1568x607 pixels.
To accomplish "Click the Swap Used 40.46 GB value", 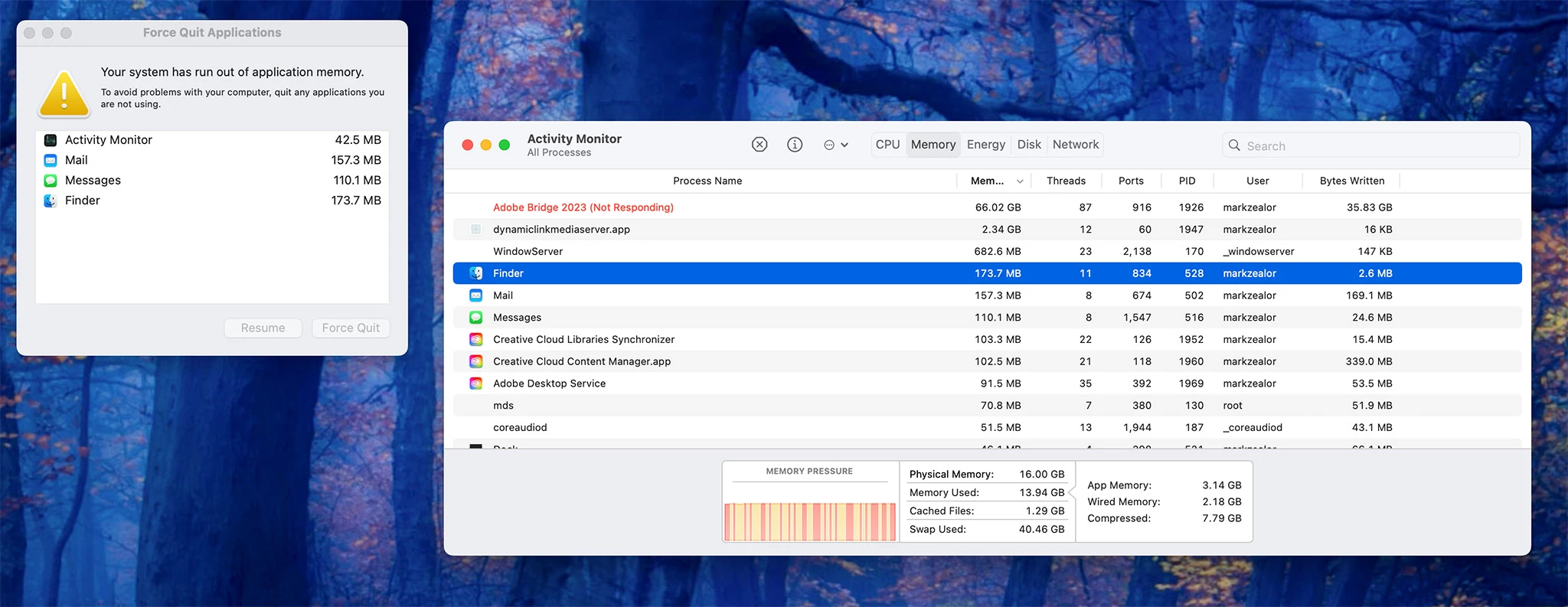I will [x=1041, y=530].
